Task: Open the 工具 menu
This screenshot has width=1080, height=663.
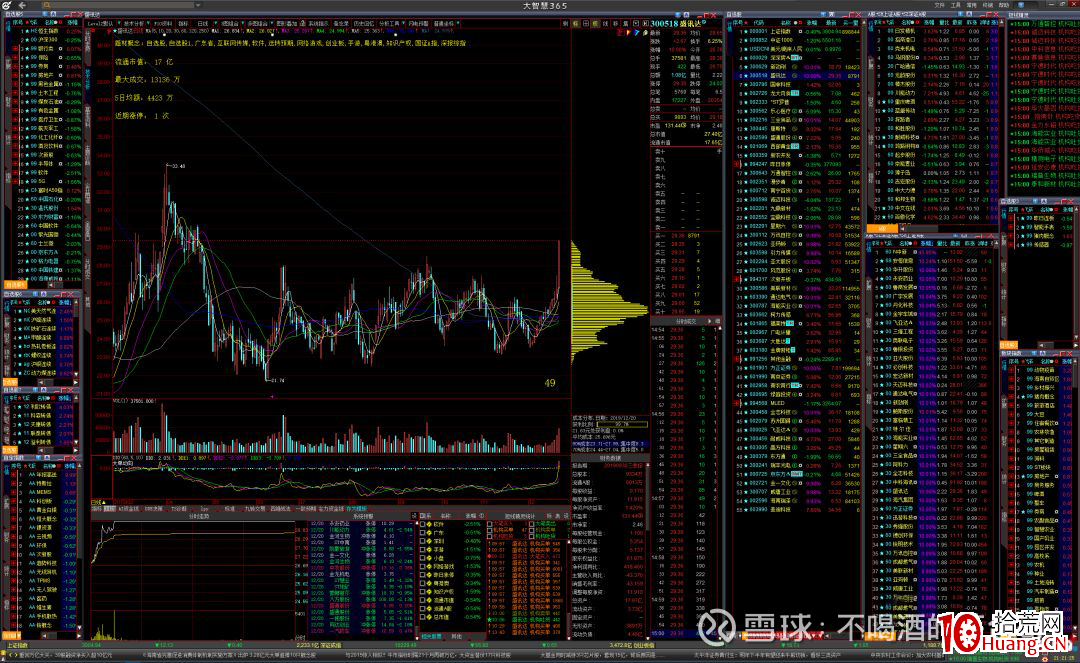Action: [x=956, y=5]
